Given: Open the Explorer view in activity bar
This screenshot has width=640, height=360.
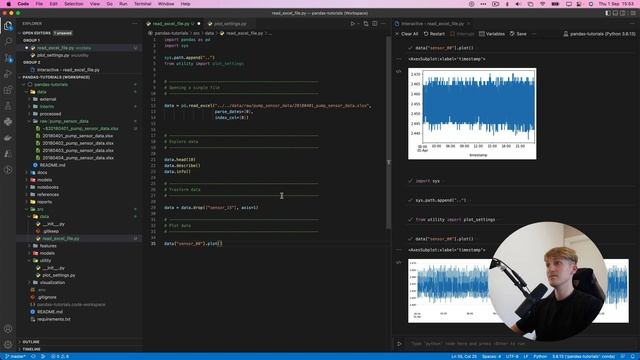Looking at the screenshot, I should [x=8, y=26].
